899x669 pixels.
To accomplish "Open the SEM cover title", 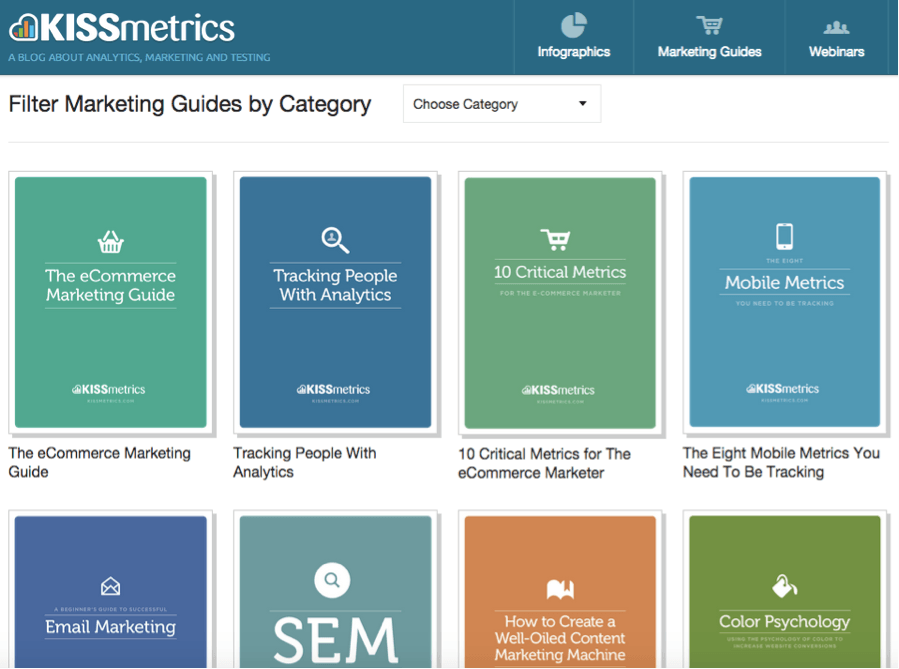I will 335,640.
